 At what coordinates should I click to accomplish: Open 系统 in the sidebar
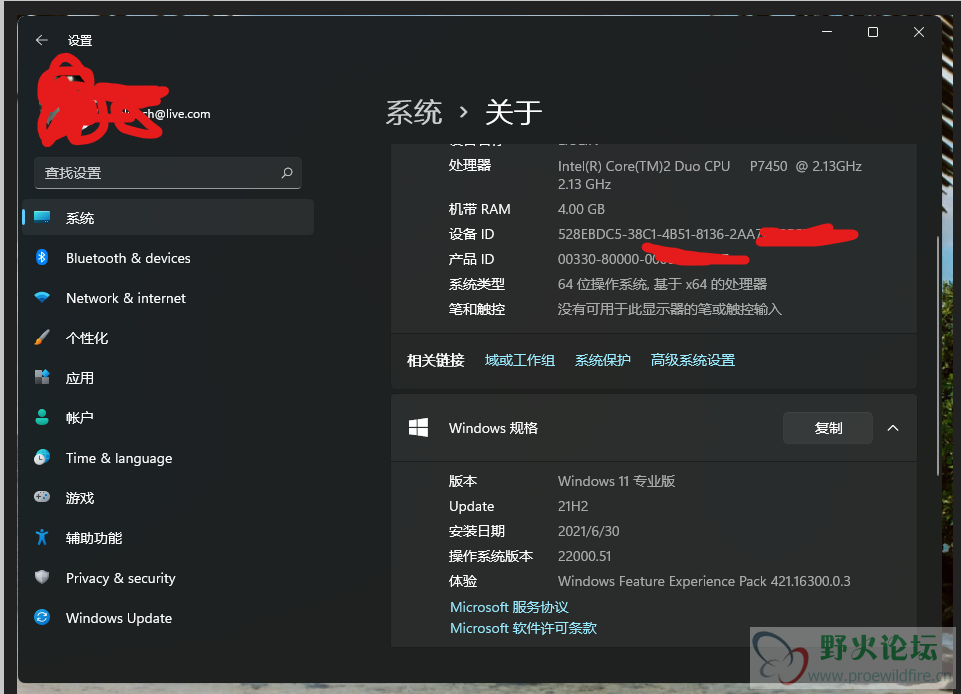168,218
